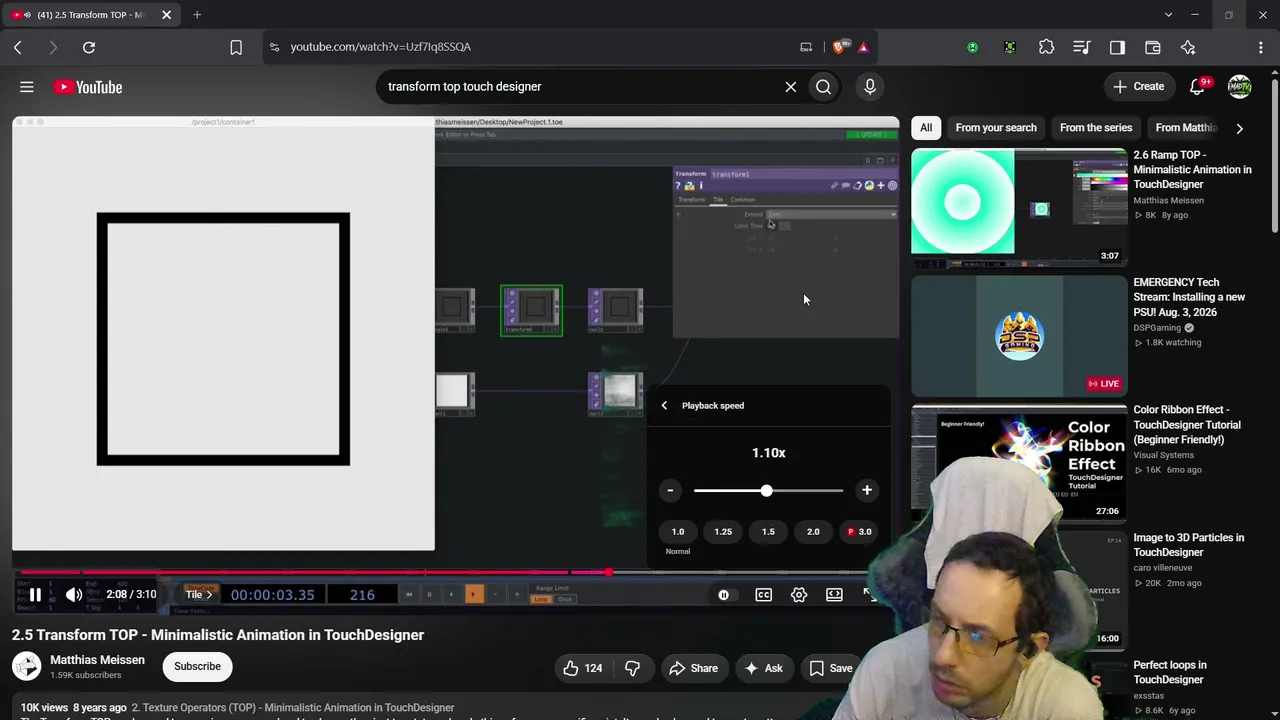Viewport: 1280px width, 720px height.
Task: Like the video with 124 likes
Action: pyautogui.click(x=582, y=668)
